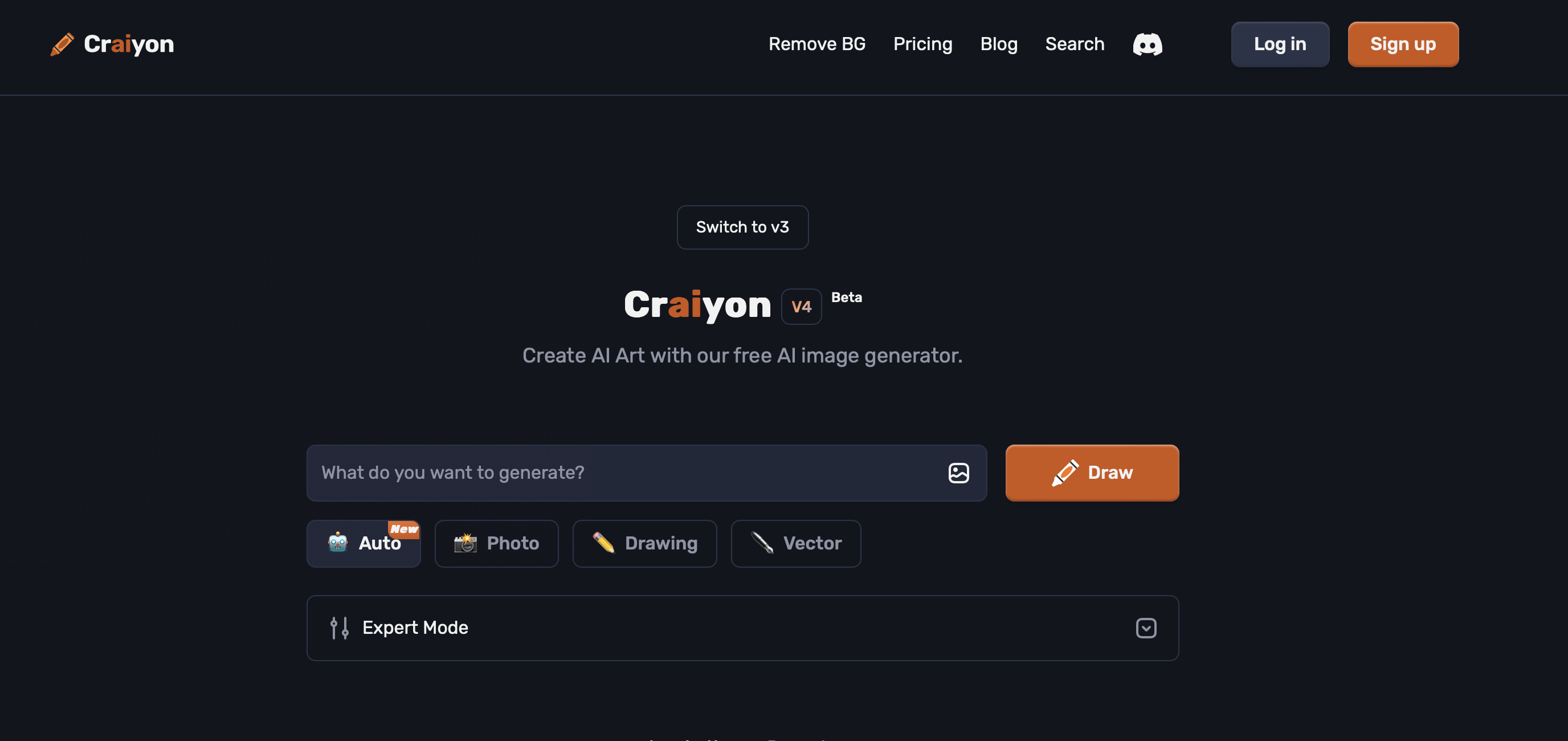The width and height of the screenshot is (1568, 741).
Task: Click the V4 version badge
Action: click(x=801, y=307)
